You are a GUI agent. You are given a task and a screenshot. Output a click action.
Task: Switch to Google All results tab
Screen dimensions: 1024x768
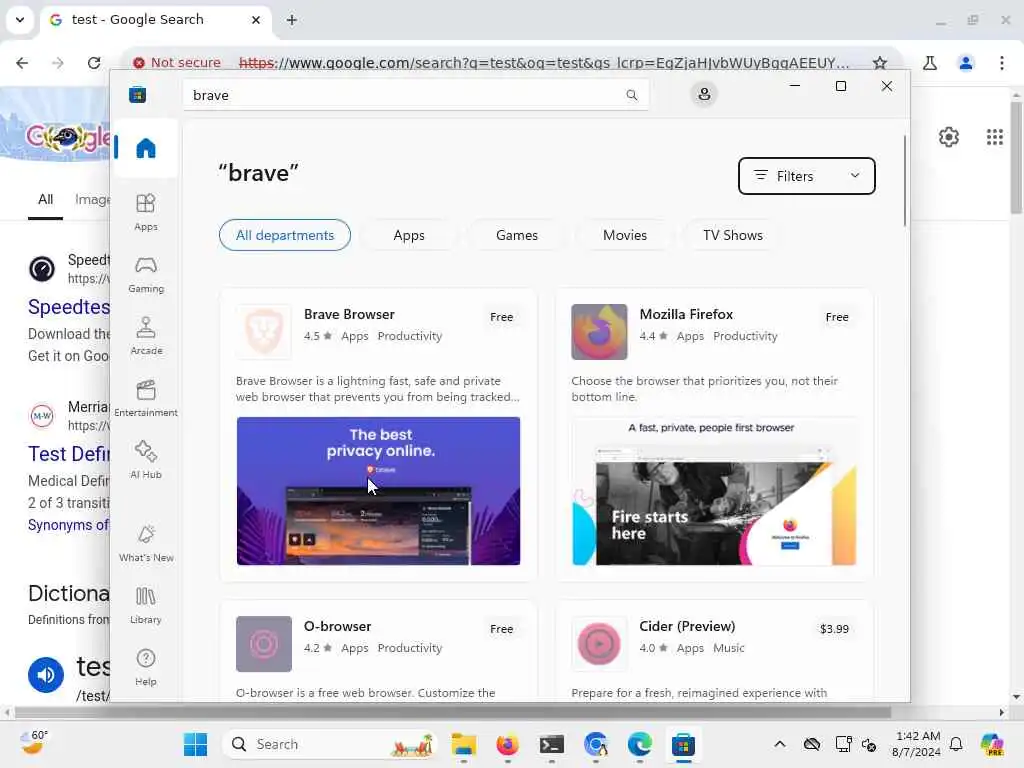pos(45,200)
